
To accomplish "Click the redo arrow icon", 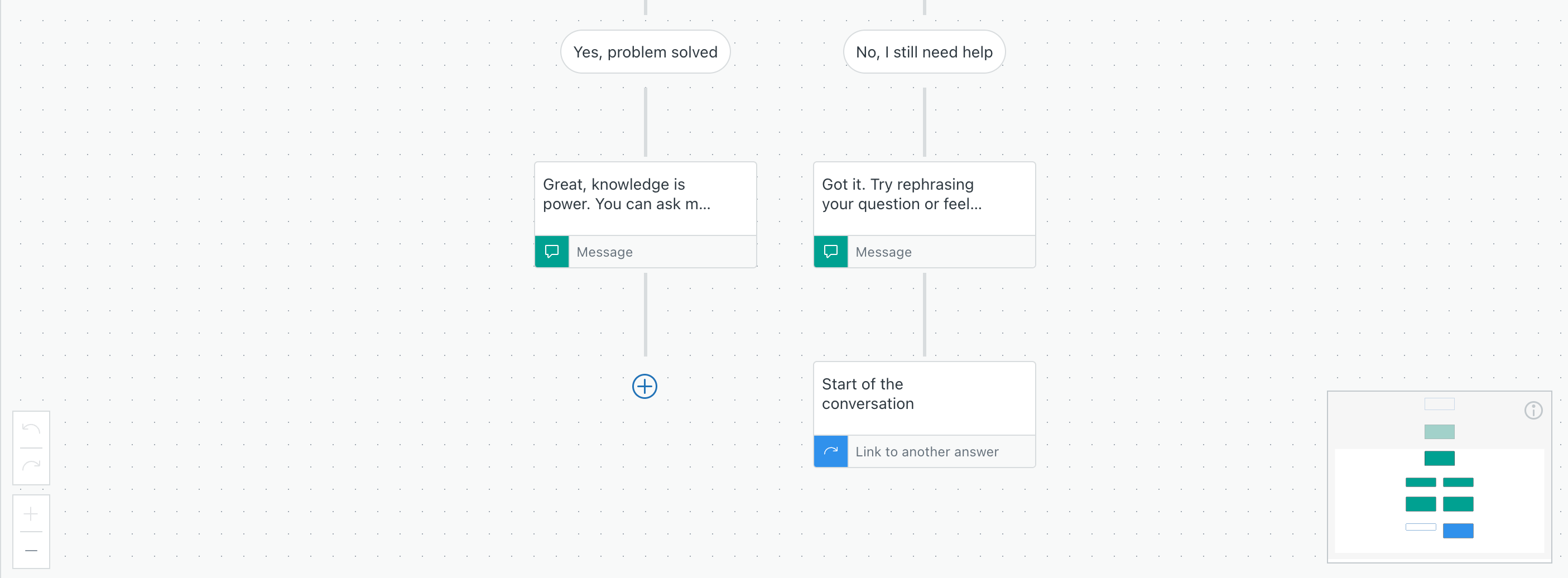I will pos(31,465).
